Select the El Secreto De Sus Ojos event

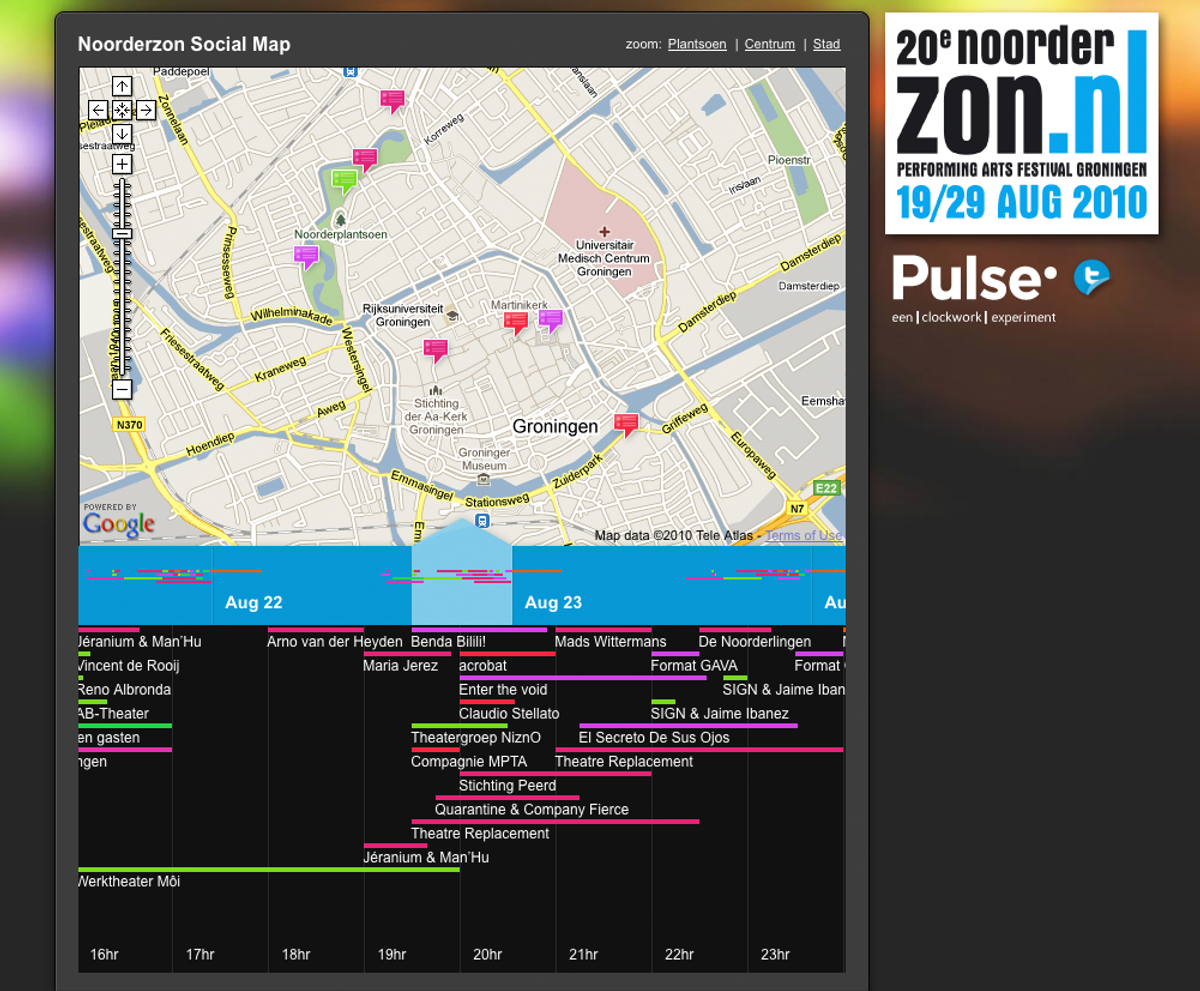pyautogui.click(x=654, y=738)
